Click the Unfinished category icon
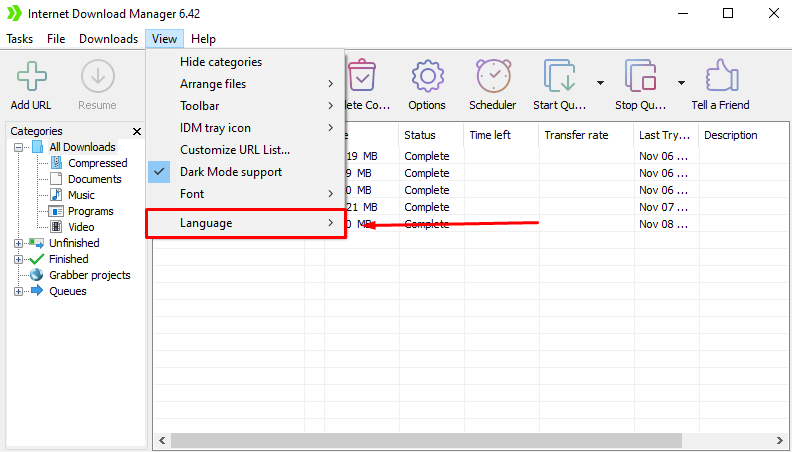Screen dimensions: 792x452 coord(36,243)
